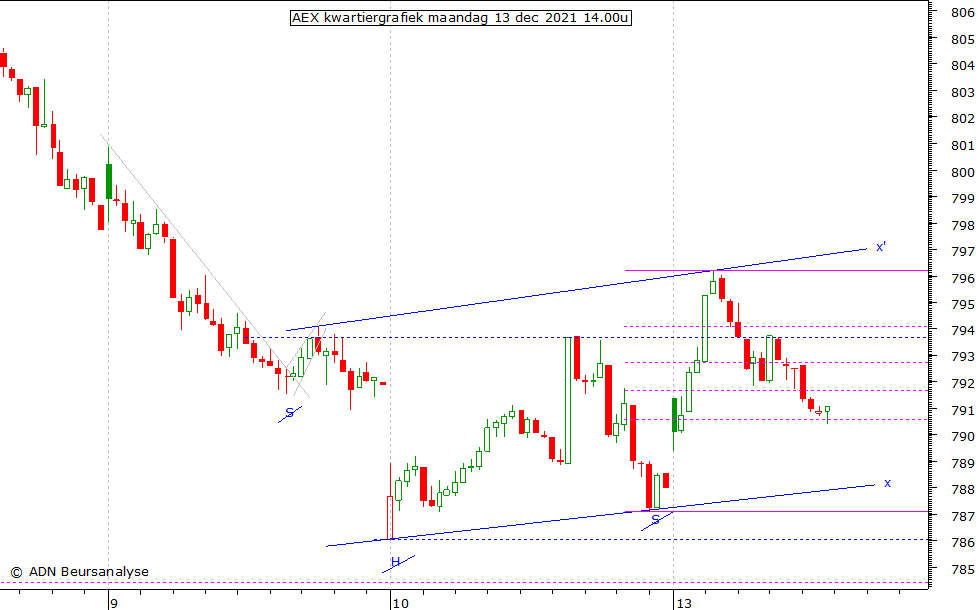Click price label 794 on axis
Image resolution: width=979 pixels, height=610 pixels.
click(962, 330)
